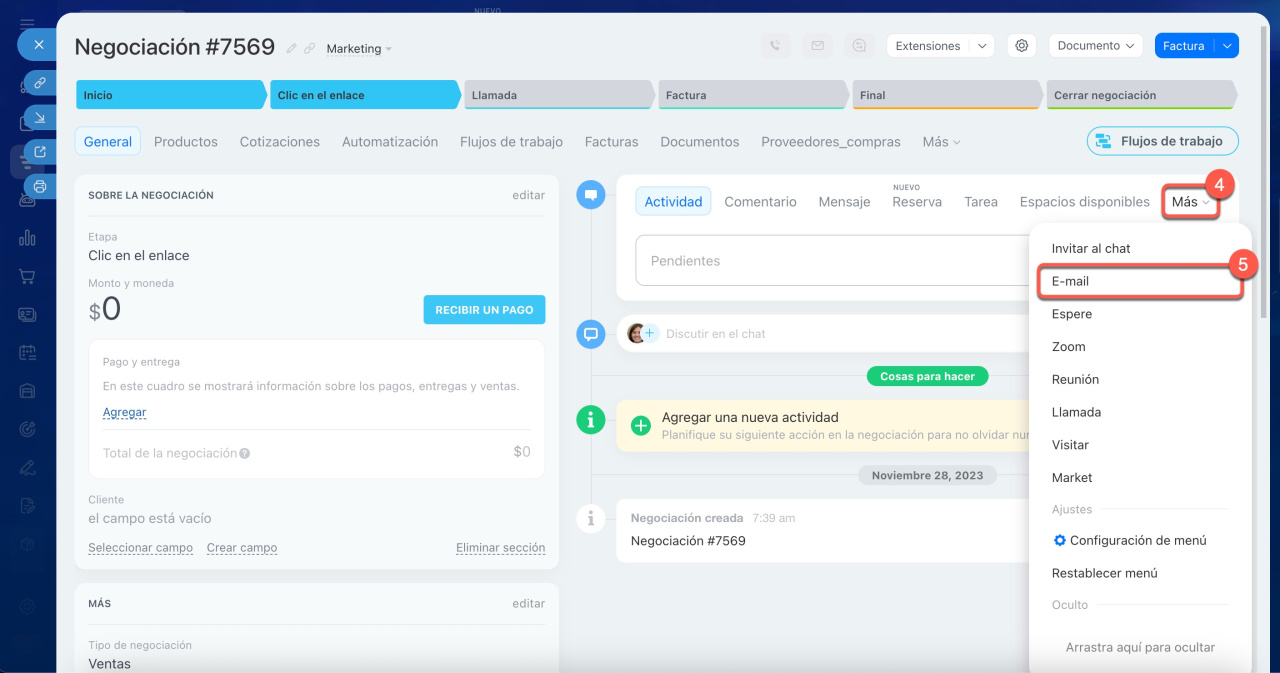Open the Documento dropdown
1280x673 pixels.
coord(1095,46)
